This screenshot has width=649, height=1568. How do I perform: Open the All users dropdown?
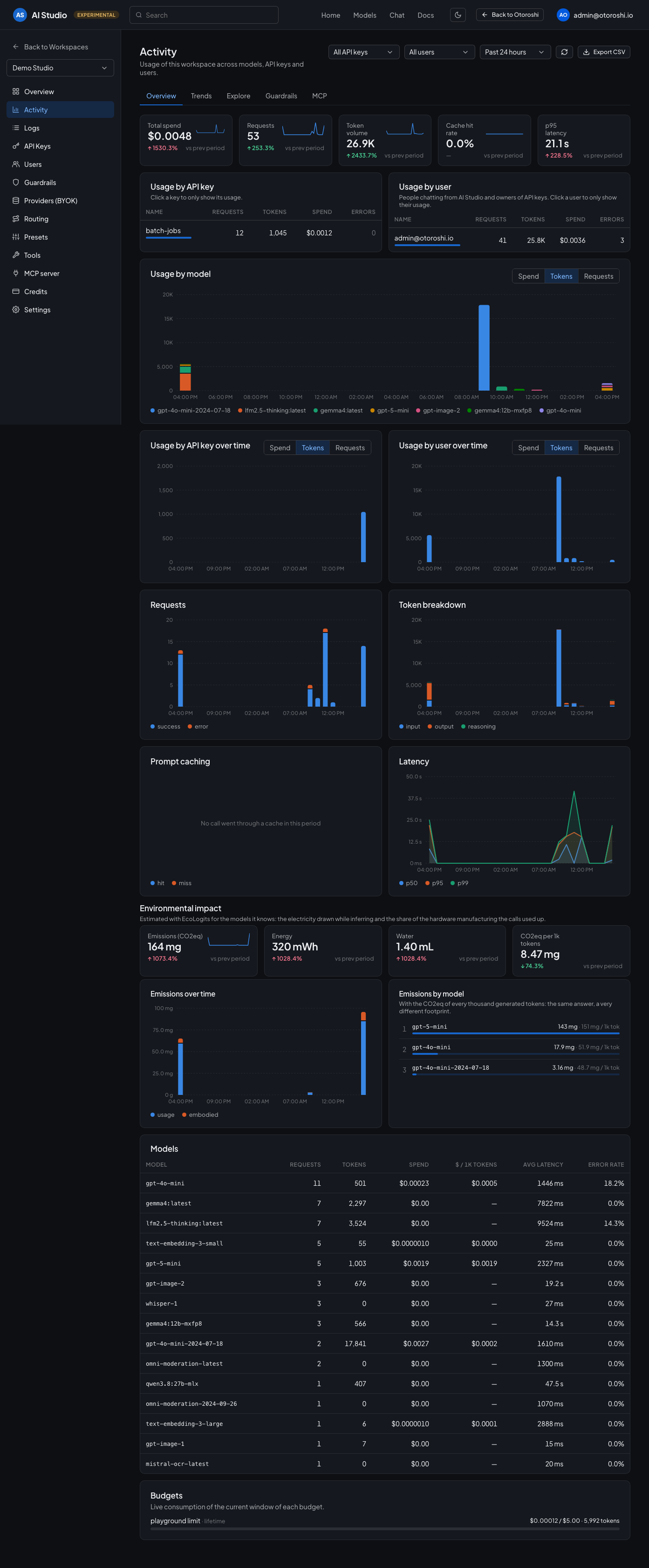tap(439, 52)
